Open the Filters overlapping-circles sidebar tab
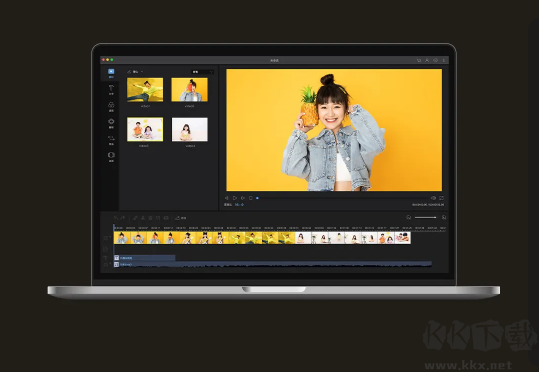The width and height of the screenshot is (539, 372). click(111, 107)
